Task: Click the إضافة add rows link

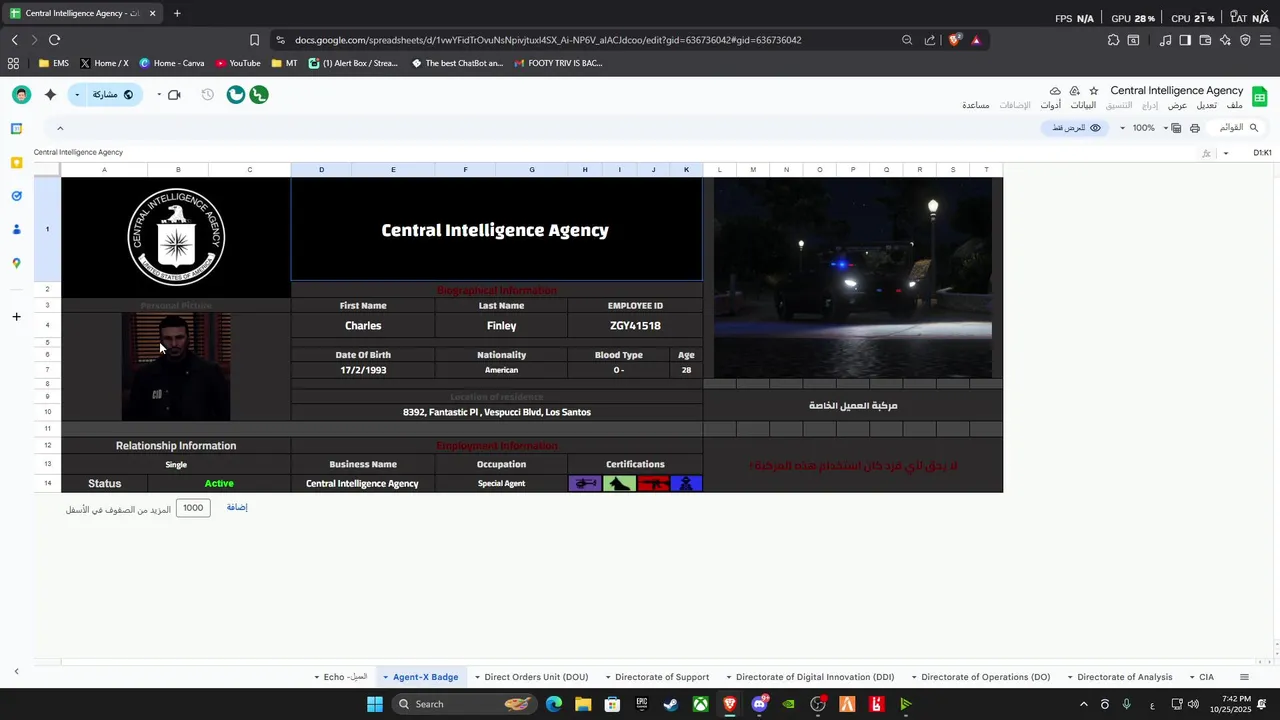Action: click(x=237, y=508)
